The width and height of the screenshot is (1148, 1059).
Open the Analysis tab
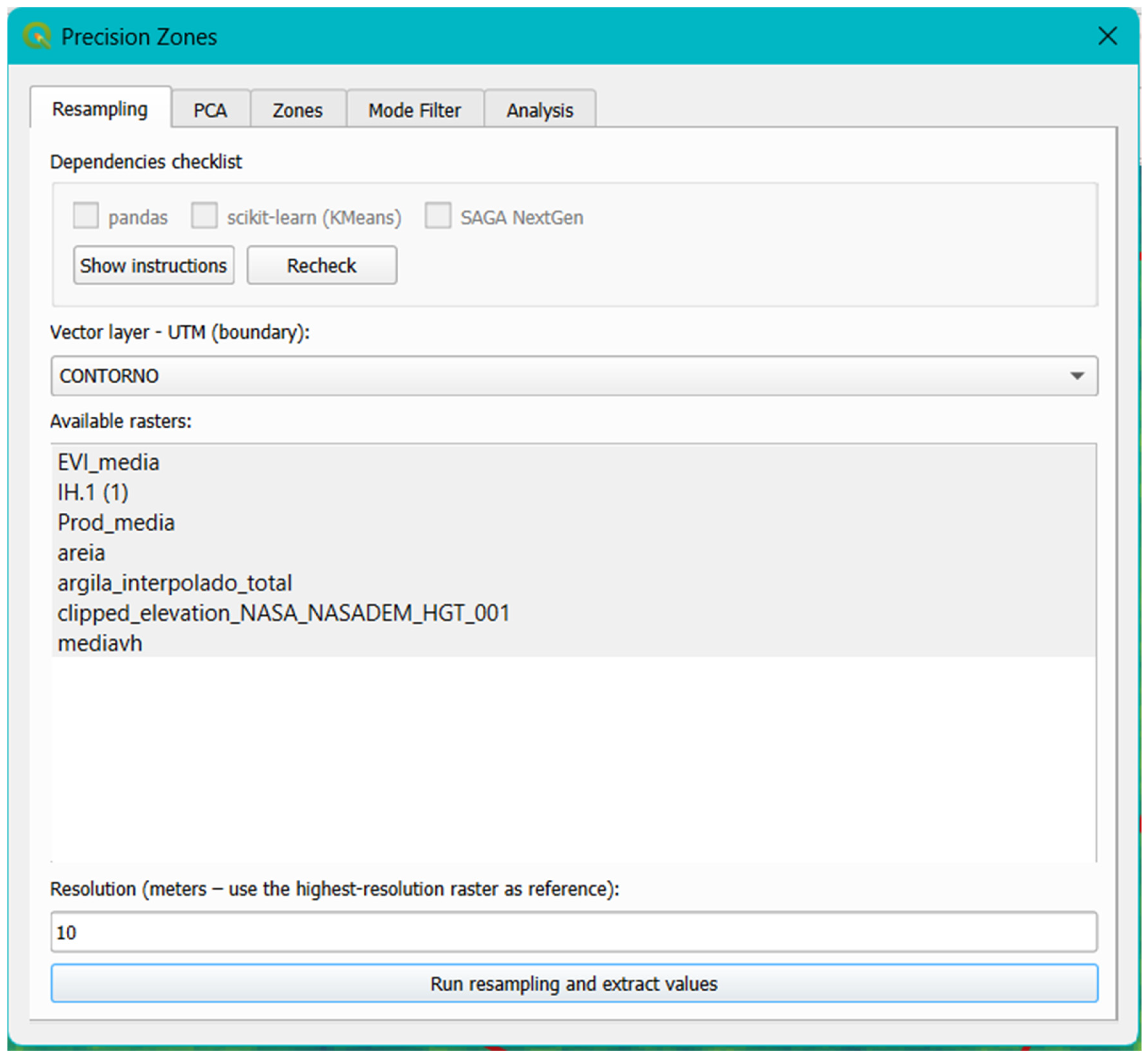tap(539, 110)
